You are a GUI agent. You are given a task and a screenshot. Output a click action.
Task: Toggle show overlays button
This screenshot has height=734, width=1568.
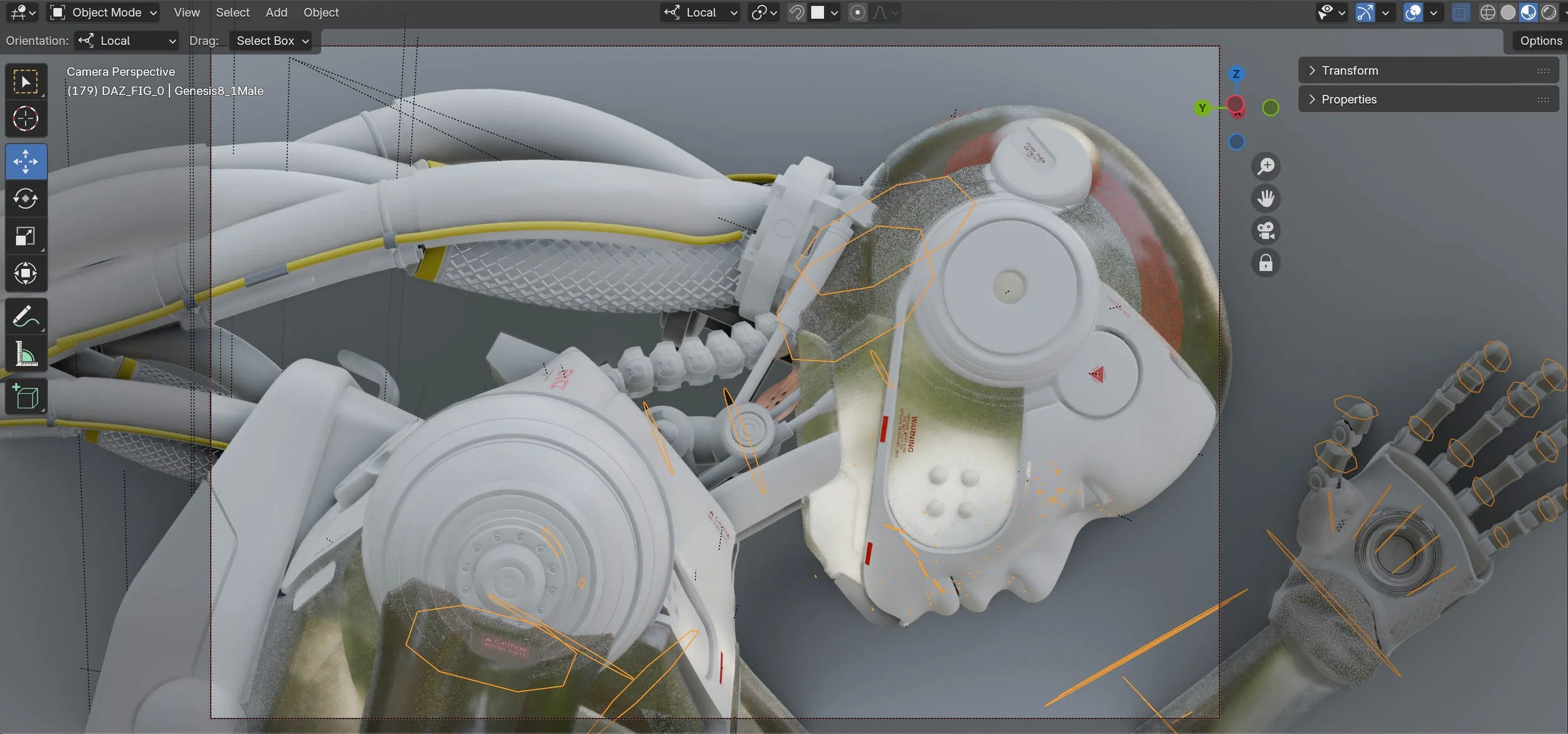point(1413,13)
